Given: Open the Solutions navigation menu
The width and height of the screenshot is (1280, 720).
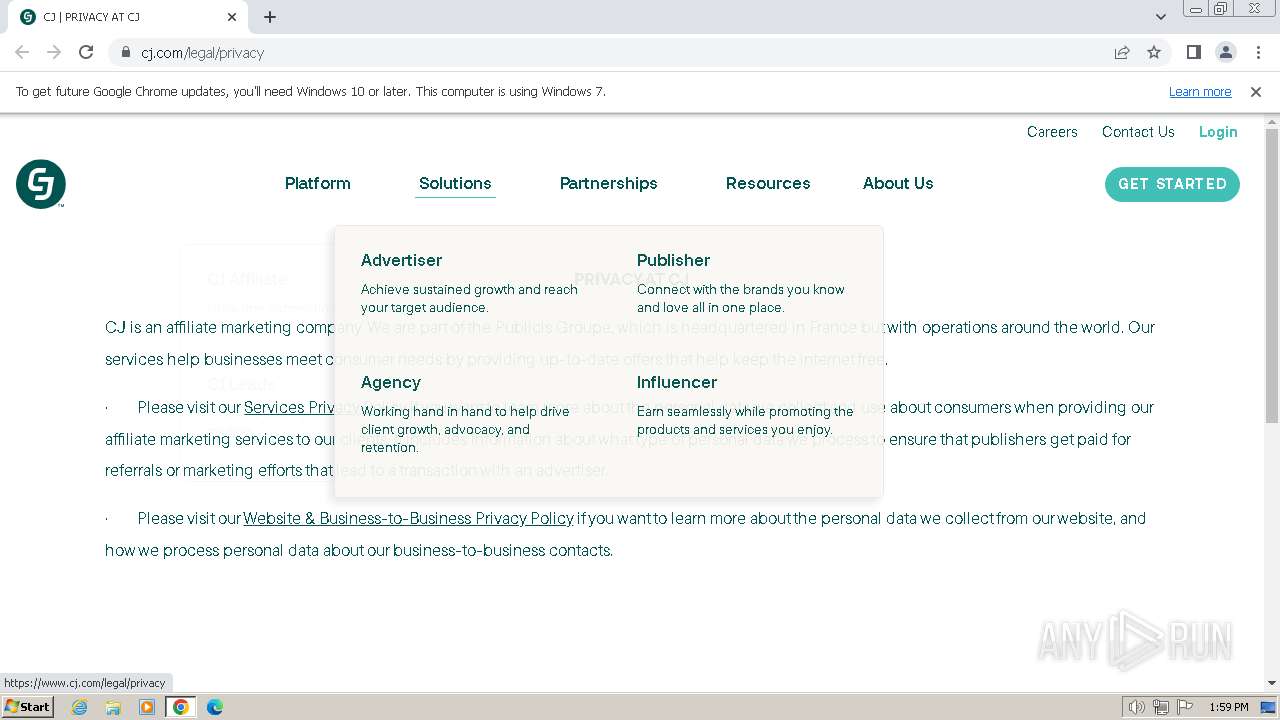Looking at the screenshot, I should point(455,183).
